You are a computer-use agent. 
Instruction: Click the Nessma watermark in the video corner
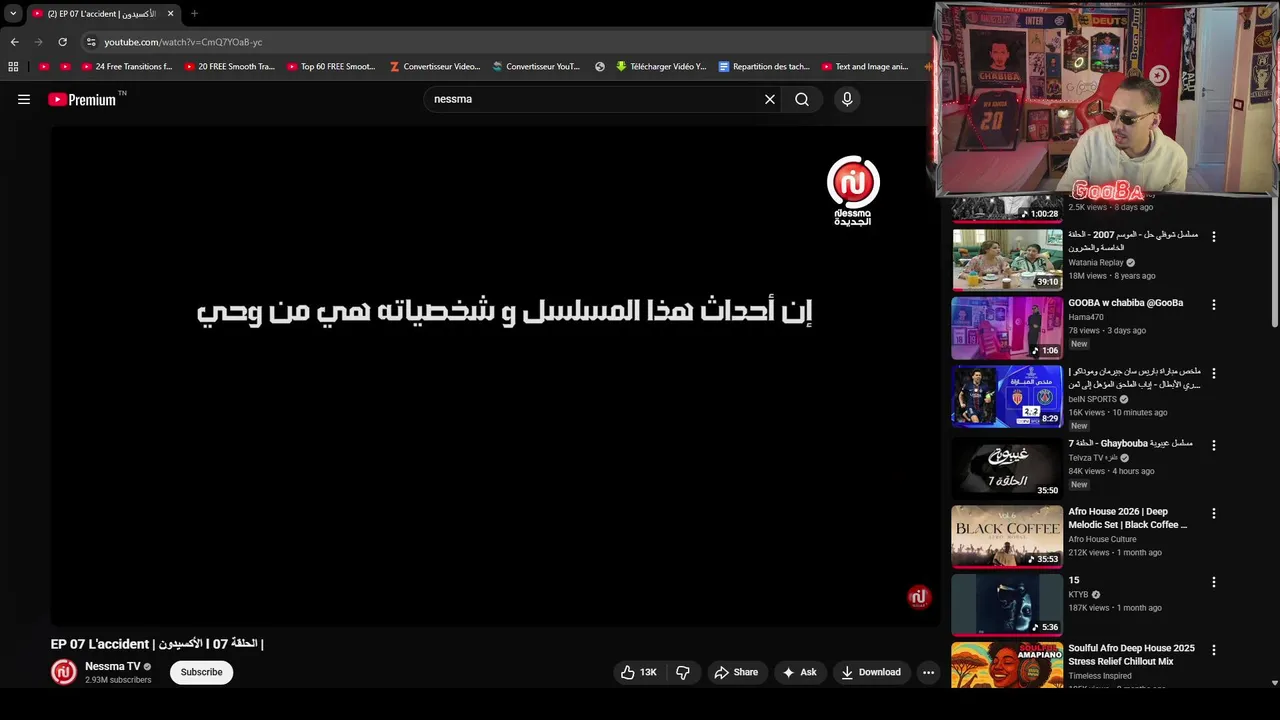pos(919,597)
